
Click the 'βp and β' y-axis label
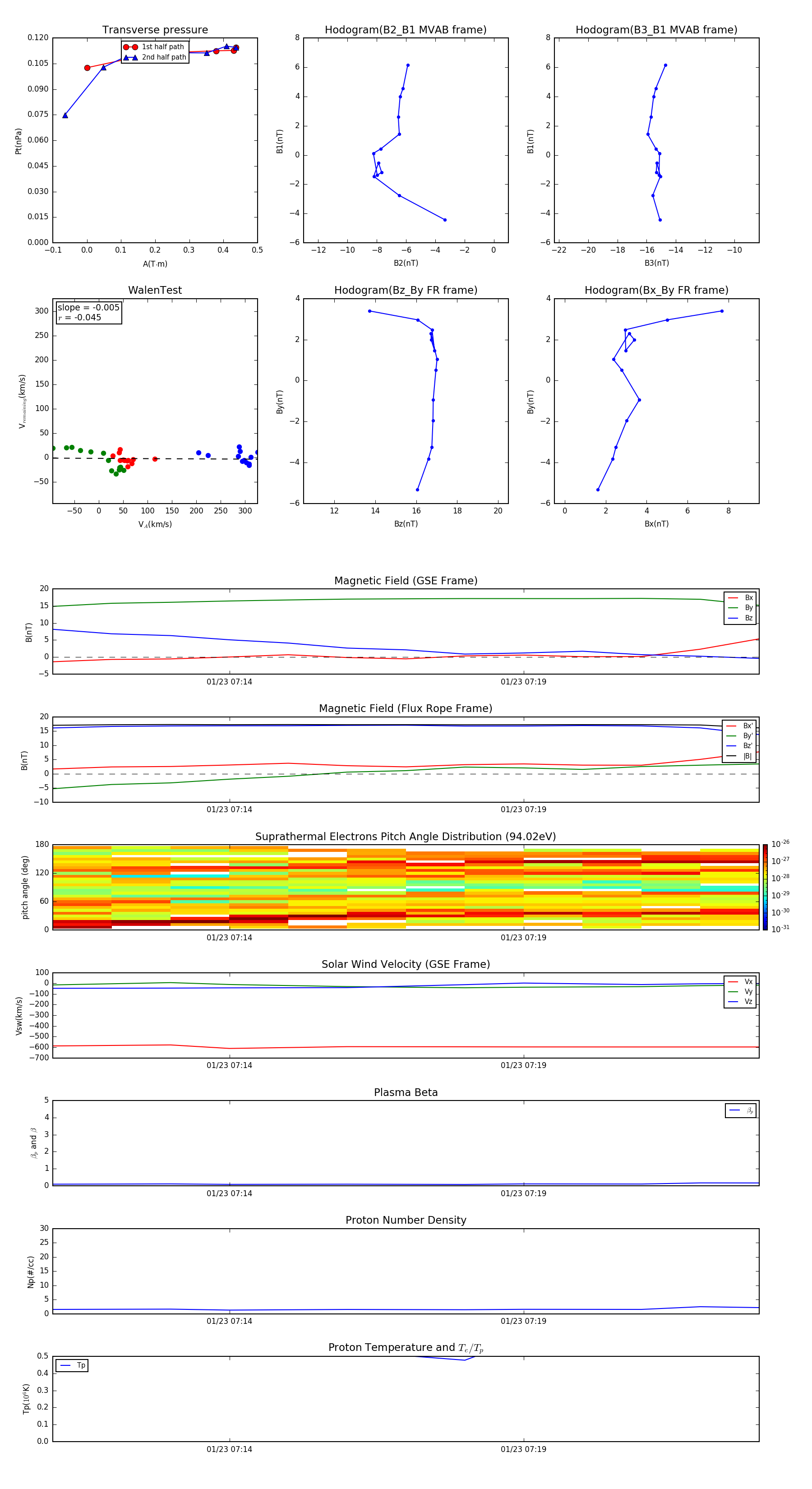point(33,1143)
